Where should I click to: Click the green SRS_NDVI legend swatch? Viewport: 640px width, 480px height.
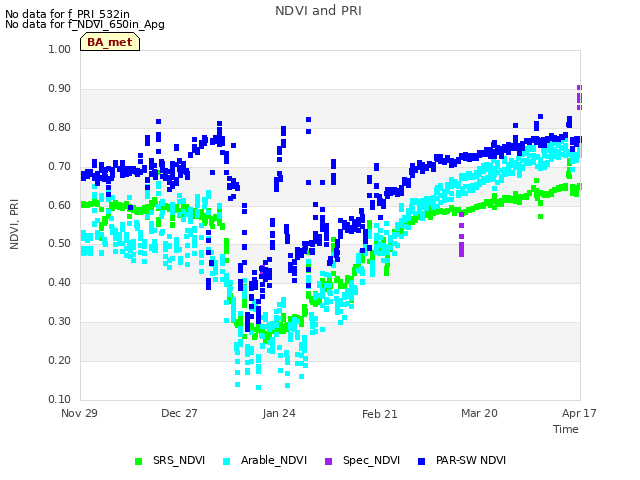click(x=138, y=461)
